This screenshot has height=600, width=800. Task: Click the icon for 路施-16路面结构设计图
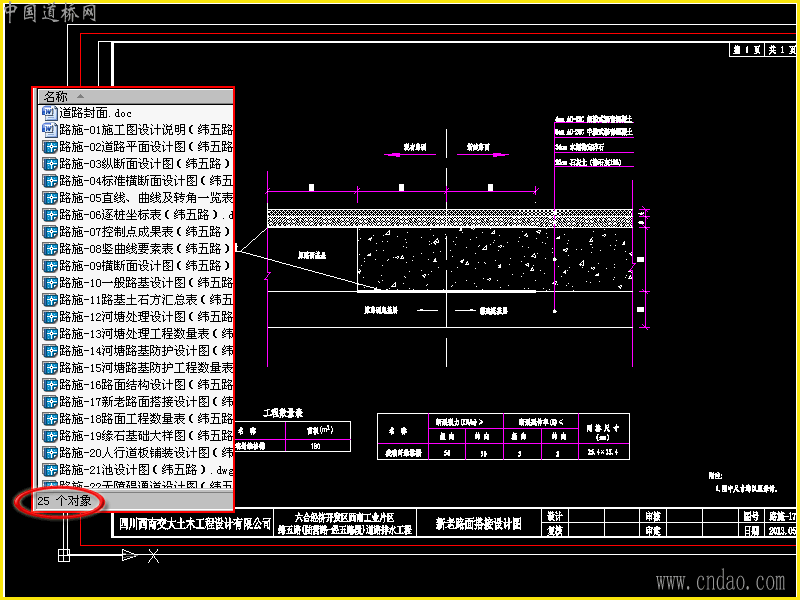pos(49,385)
